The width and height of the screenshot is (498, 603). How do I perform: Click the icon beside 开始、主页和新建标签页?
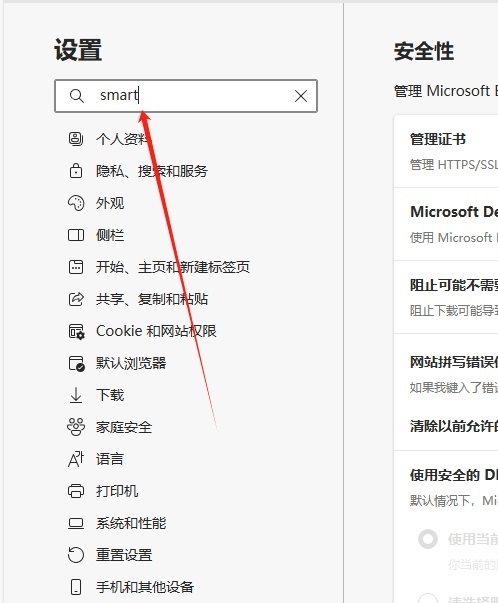pyautogui.click(x=76, y=267)
